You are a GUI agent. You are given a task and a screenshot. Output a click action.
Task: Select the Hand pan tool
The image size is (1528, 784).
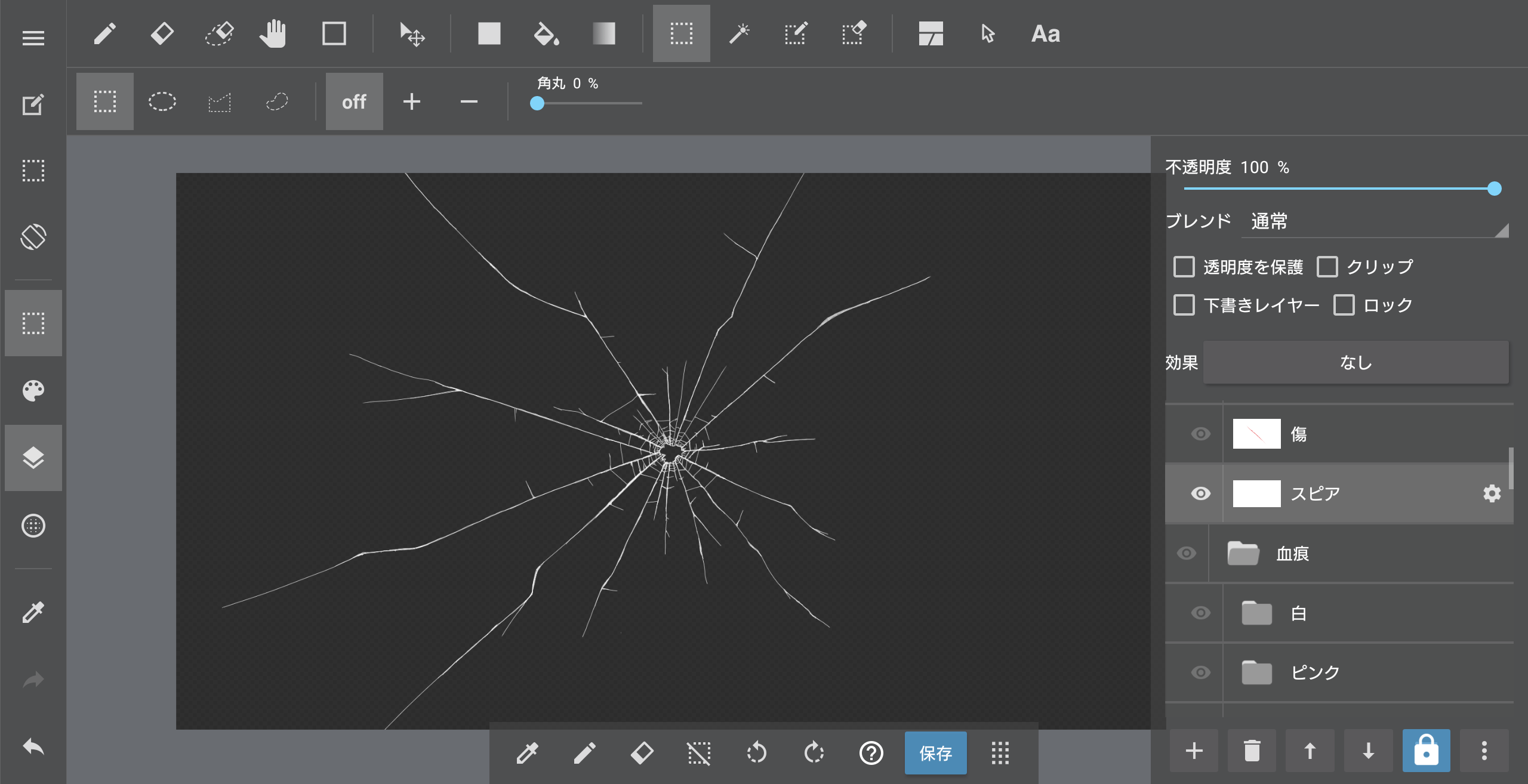tap(273, 34)
